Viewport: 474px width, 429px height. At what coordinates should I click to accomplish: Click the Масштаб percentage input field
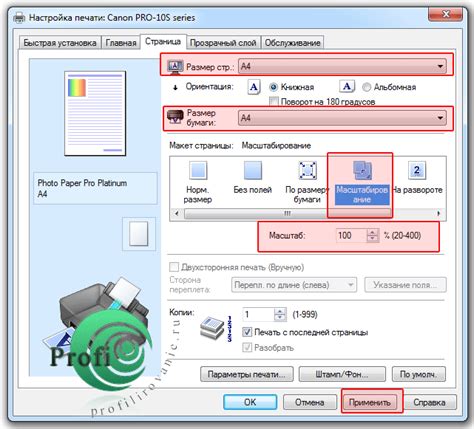351,235
